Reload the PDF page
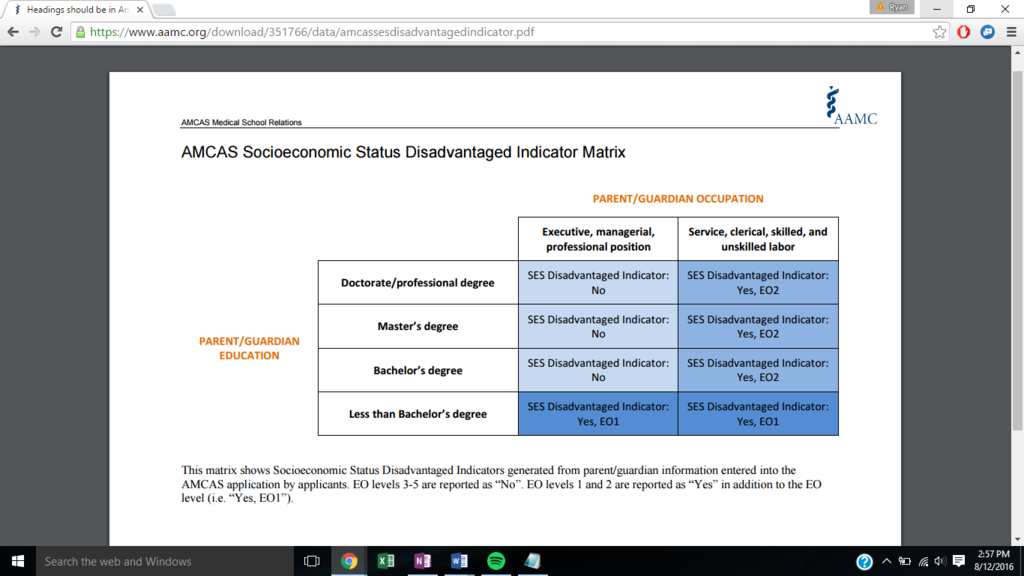1024x576 pixels. coord(56,31)
